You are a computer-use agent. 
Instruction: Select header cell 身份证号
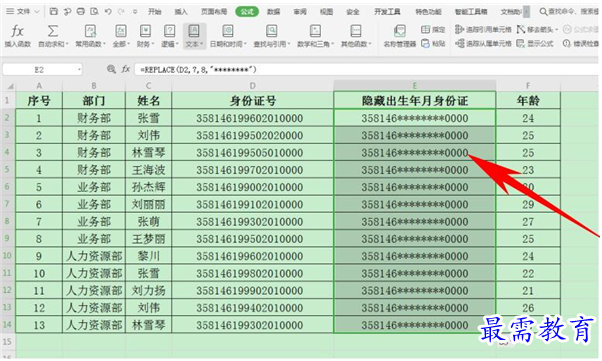[x=253, y=101]
